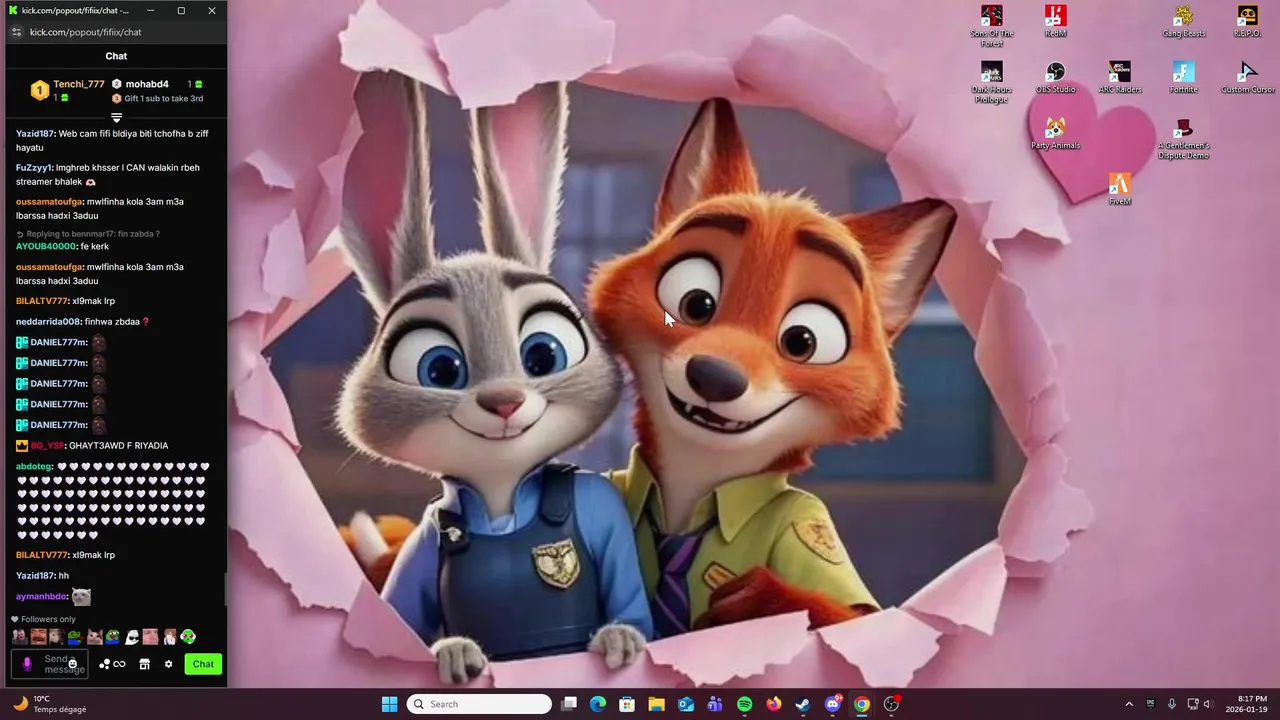Launch OBS Studio from the desktop
This screenshot has width=1280, height=720.
tap(1056, 77)
